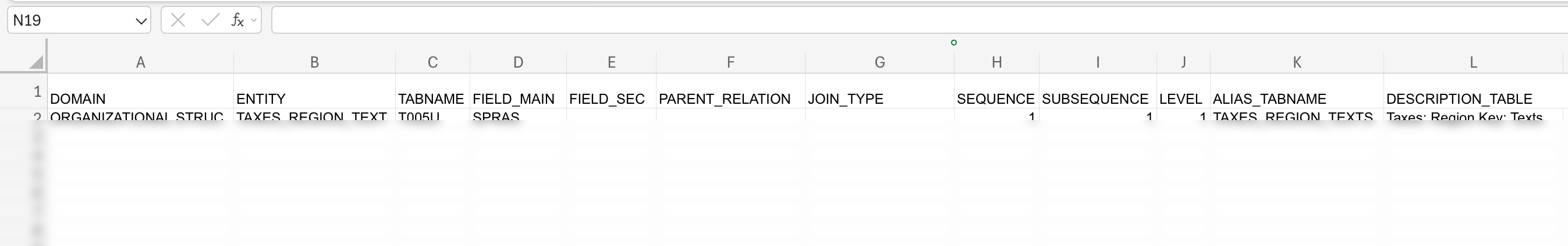This screenshot has width=1568, height=246.
Task: Open the Insert Function fx dialog
Action: (x=237, y=21)
